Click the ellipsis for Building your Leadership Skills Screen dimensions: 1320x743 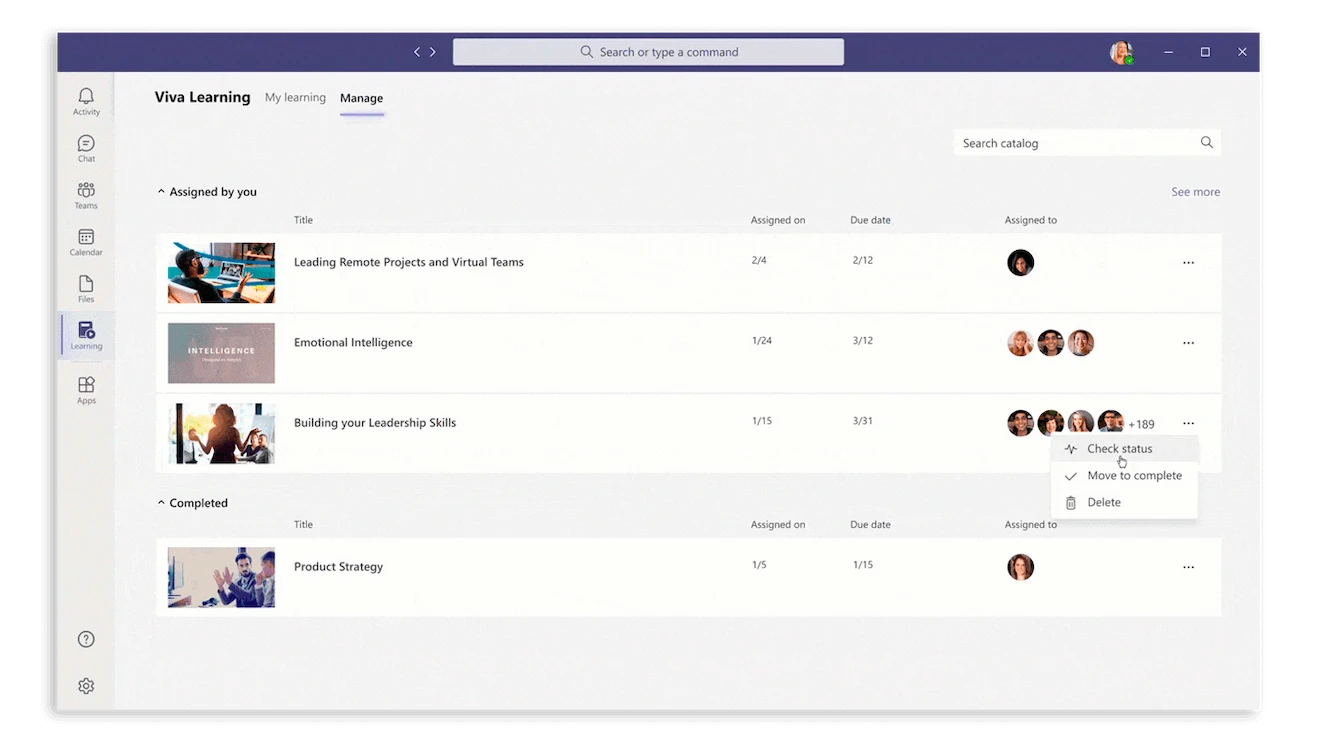tap(1188, 423)
